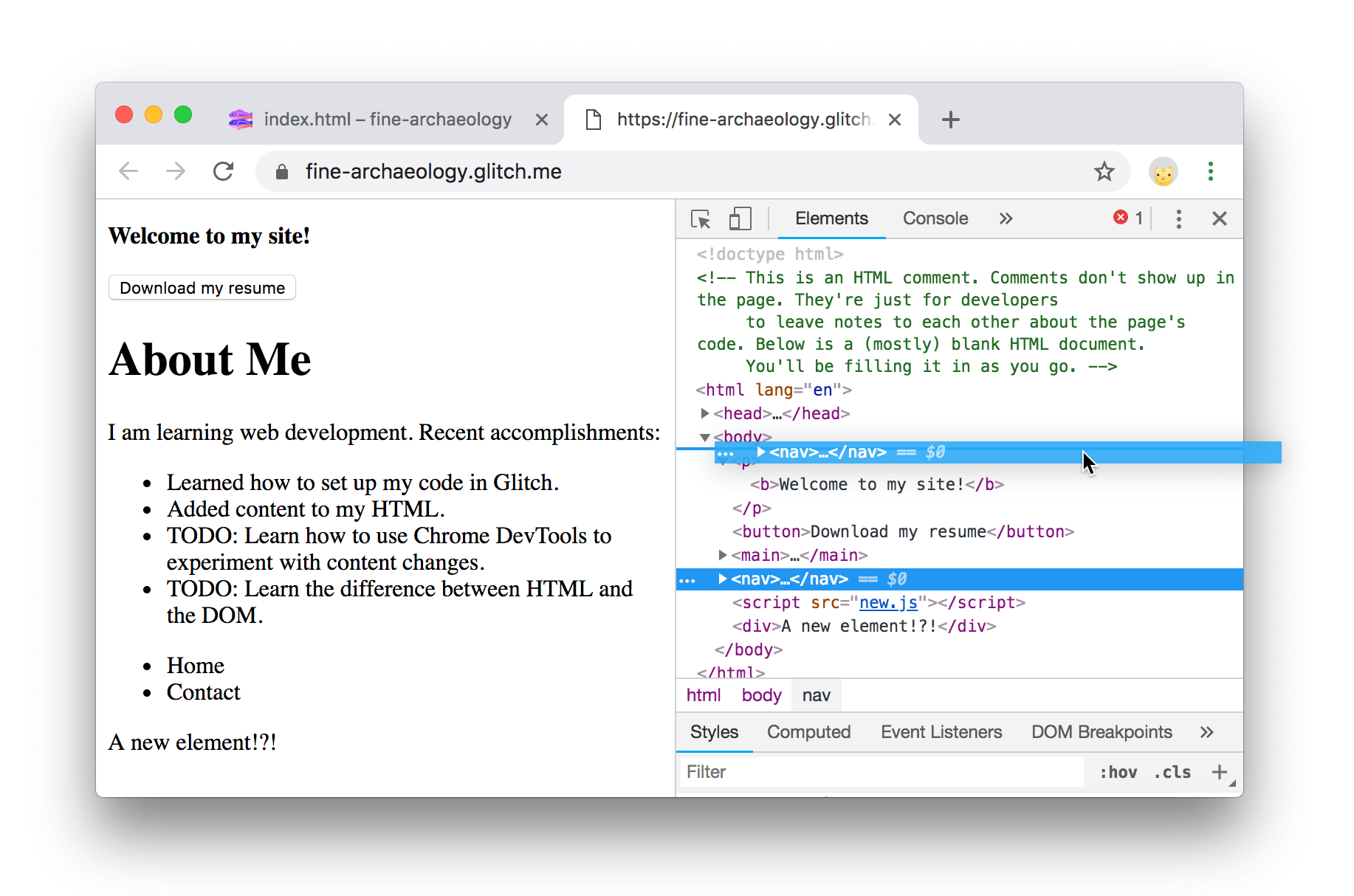
Task: Click the browser forward arrow
Action: coord(176,171)
